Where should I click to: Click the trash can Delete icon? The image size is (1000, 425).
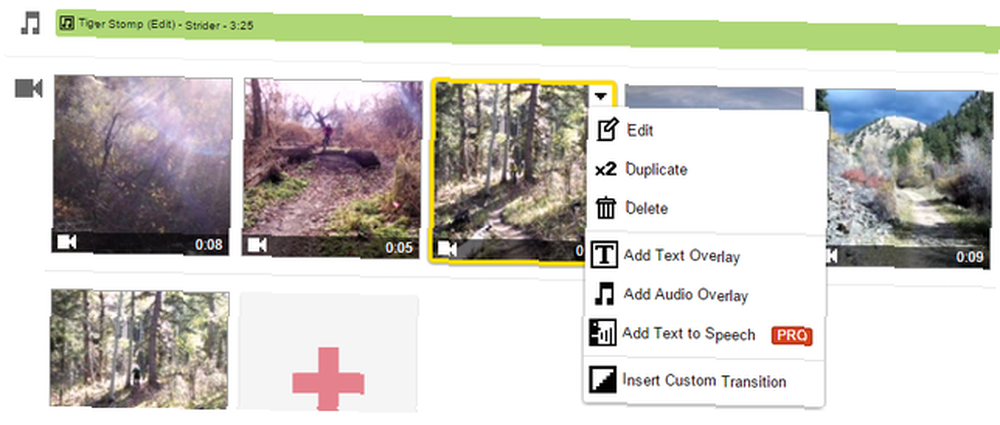point(605,209)
